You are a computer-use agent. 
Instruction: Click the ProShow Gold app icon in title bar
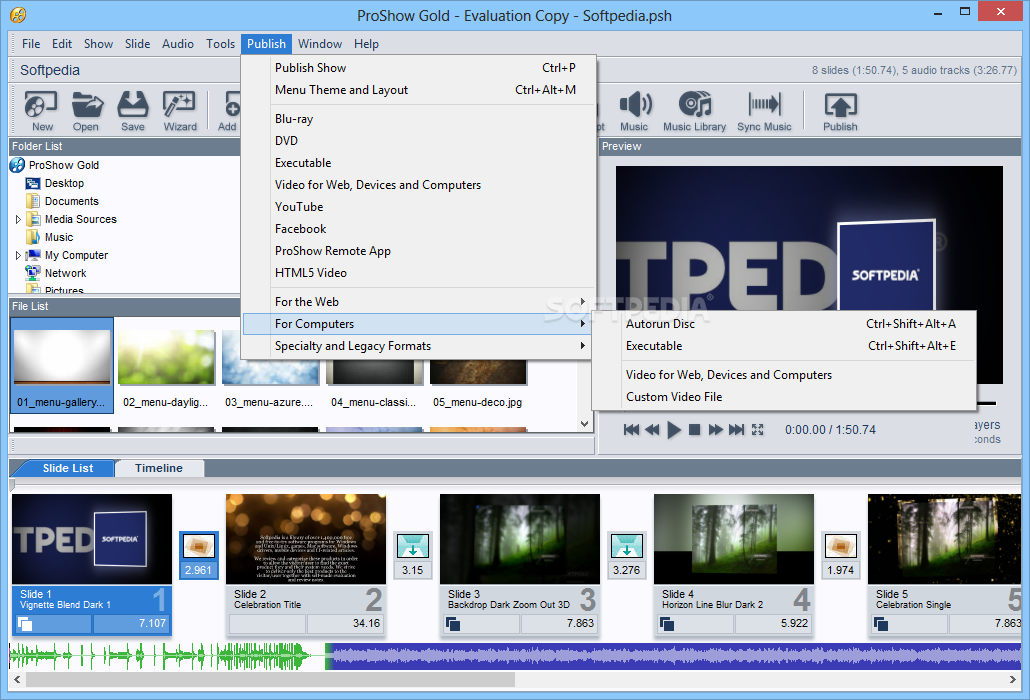[x=18, y=14]
